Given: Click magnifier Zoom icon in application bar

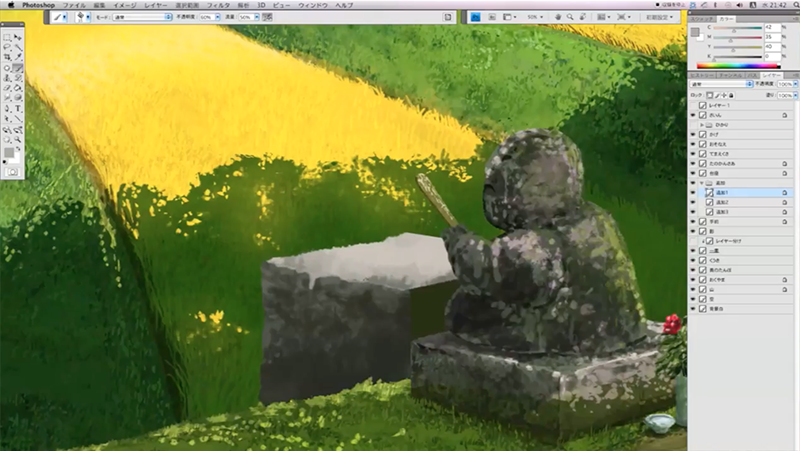Looking at the screenshot, I should pos(570,17).
